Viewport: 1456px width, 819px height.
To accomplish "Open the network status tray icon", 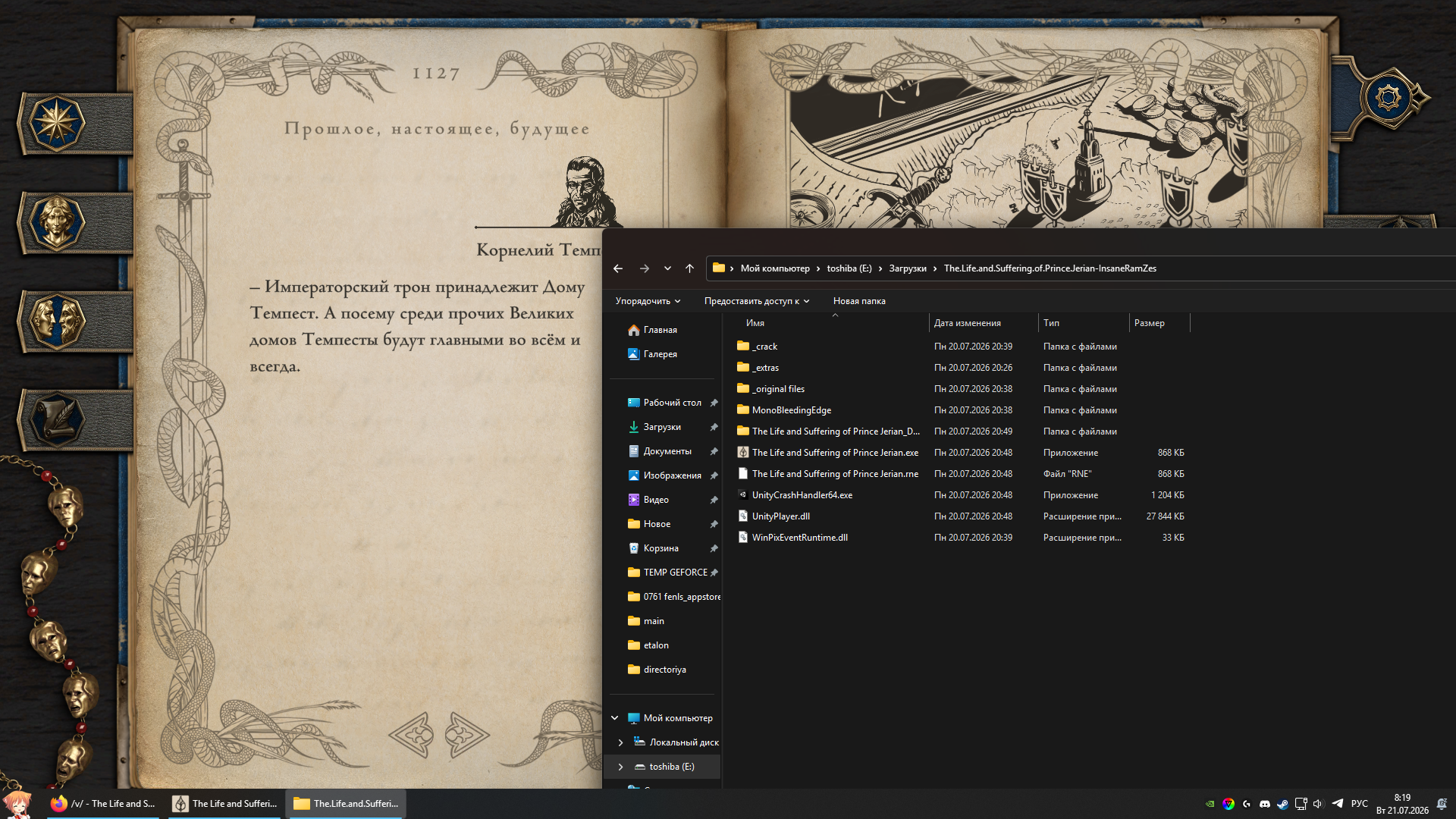I will click(1301, 804).
